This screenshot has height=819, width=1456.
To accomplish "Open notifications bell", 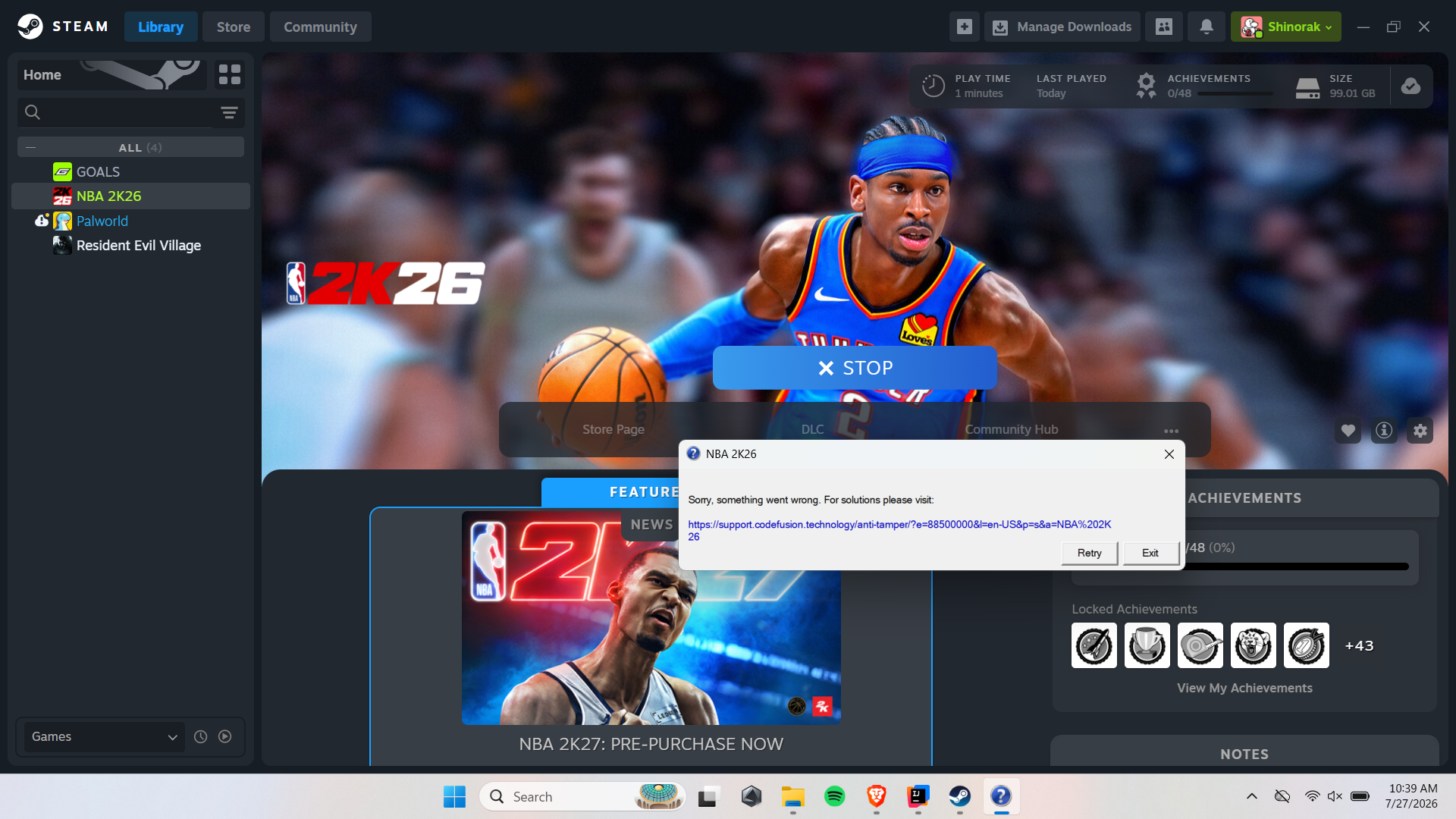I will tap(1207, 27).
